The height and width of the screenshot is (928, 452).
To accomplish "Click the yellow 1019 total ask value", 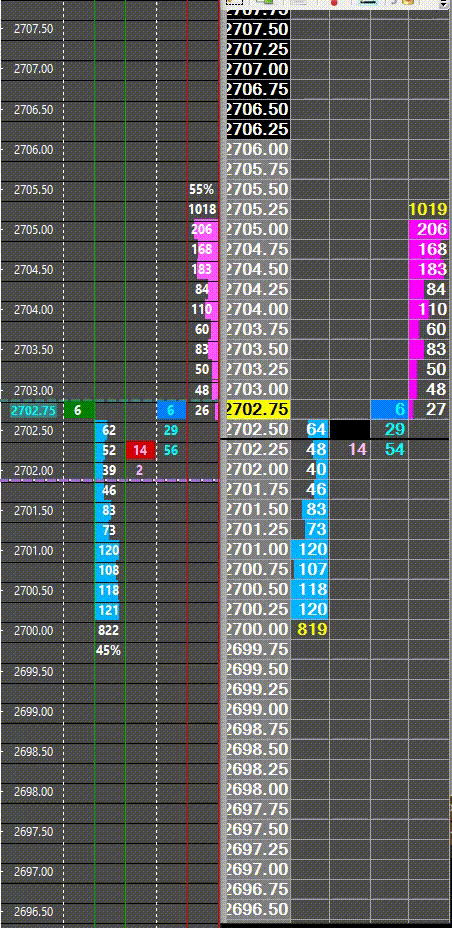I will (429, 210).
